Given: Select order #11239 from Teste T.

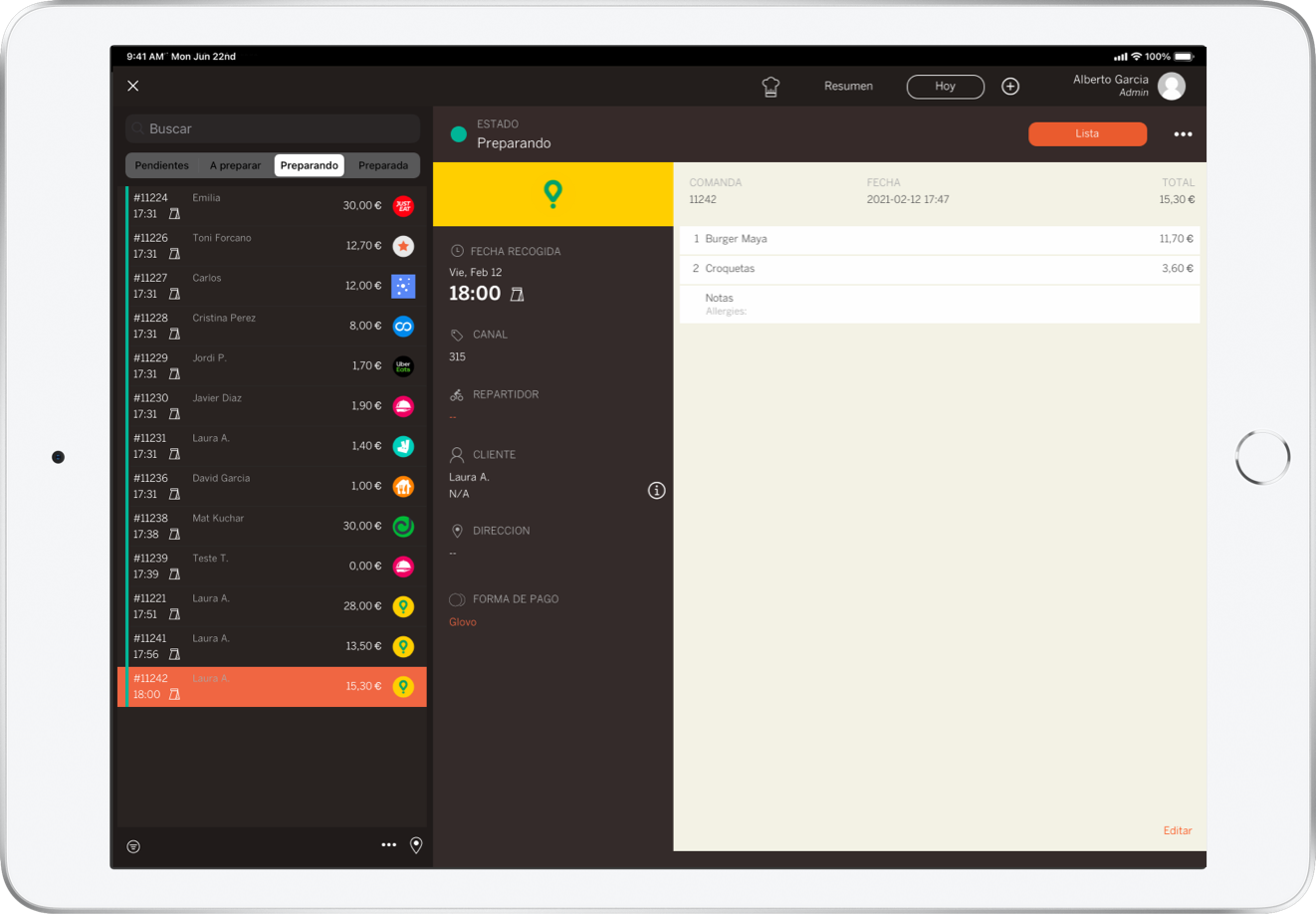Looking at the screenshot, I should tap(273, 567).
